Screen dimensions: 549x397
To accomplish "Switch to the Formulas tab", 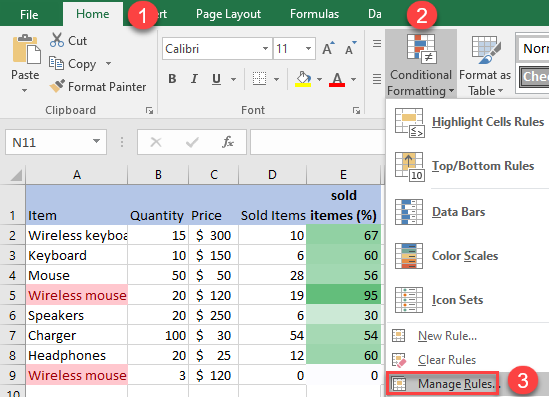I will tap(314, 14).
